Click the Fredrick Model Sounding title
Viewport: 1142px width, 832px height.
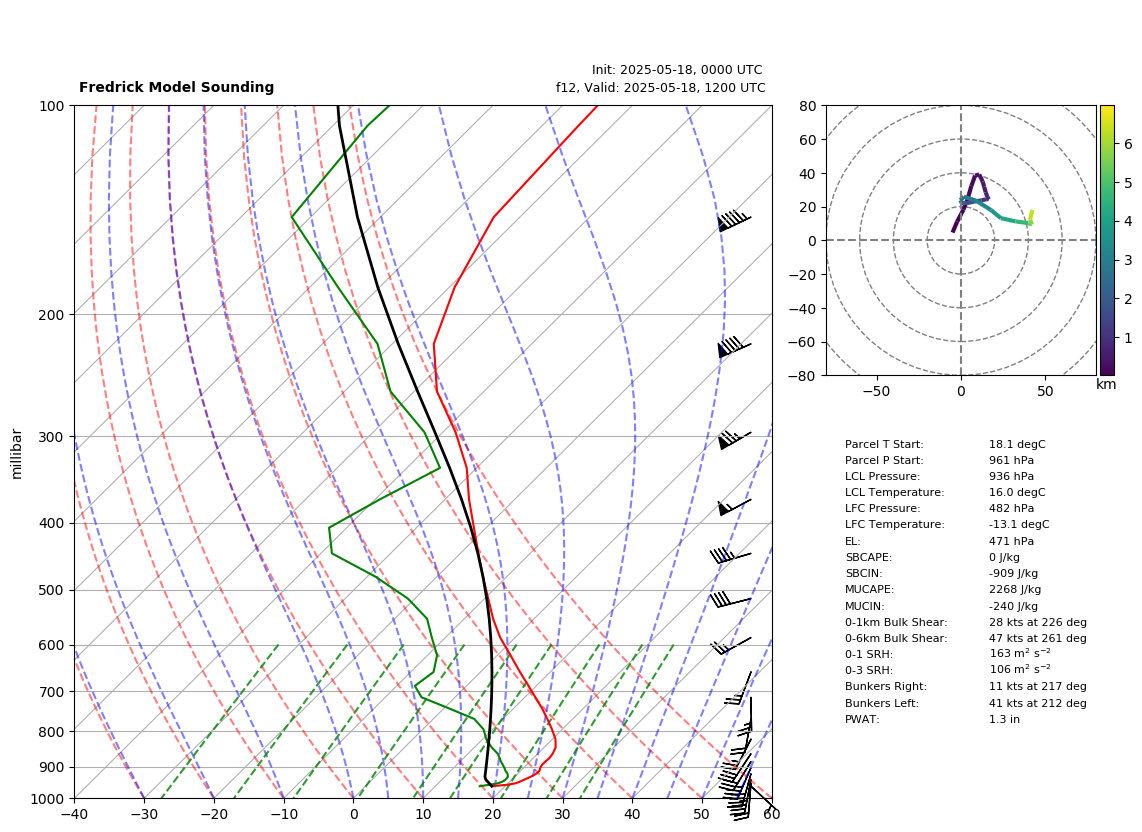click(176, 87)
